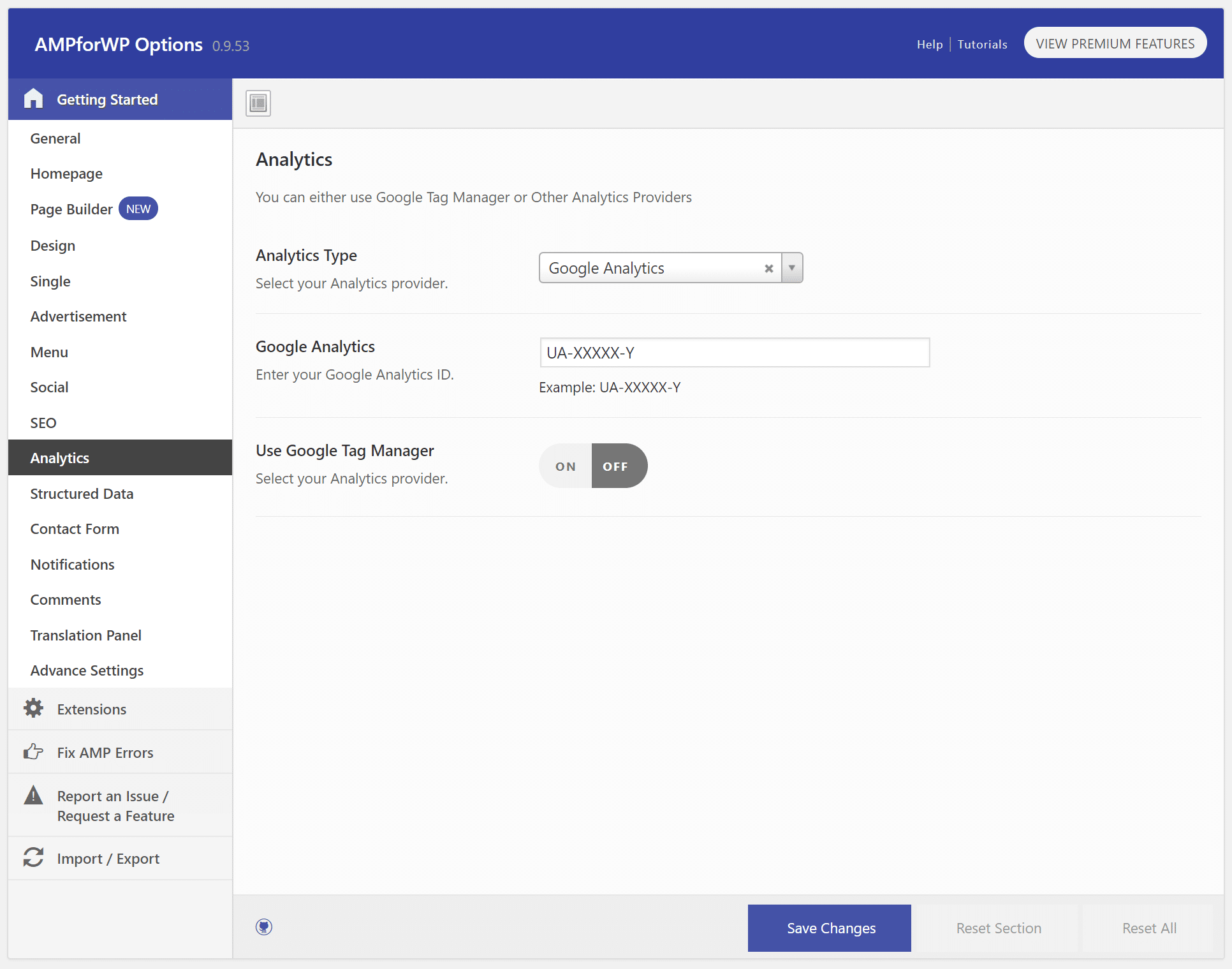The width and height of the screenshot is (1232, 969).
Task: Switch Google Tag Manager toggle to ON
Action: 566,466
